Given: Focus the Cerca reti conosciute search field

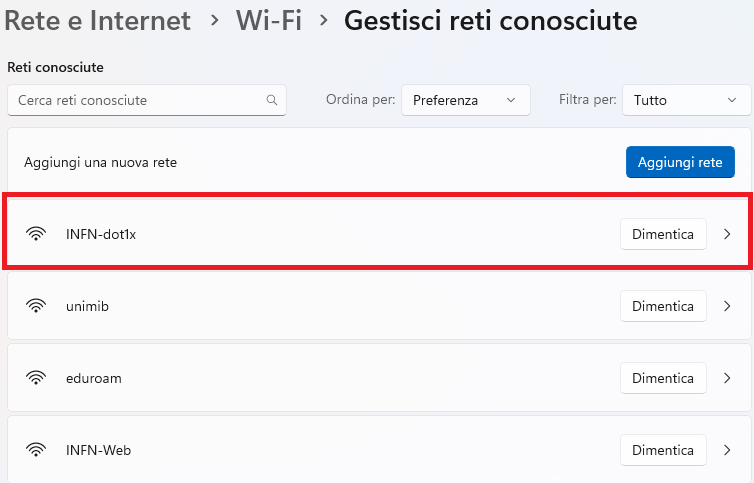Looking at the screenshot, I should click(147, 100).
